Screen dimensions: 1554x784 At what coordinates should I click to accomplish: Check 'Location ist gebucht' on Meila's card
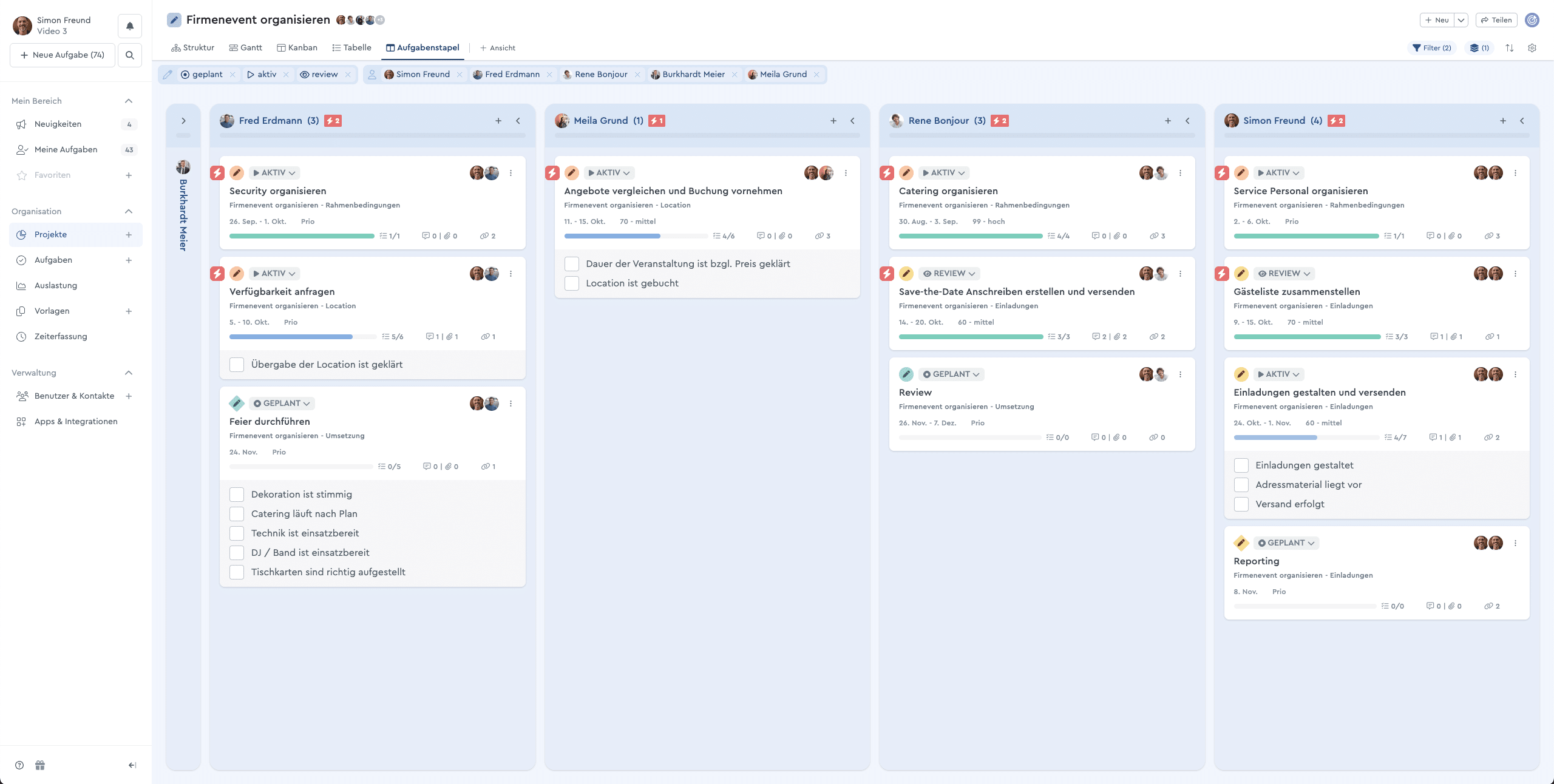coord(571,283)
